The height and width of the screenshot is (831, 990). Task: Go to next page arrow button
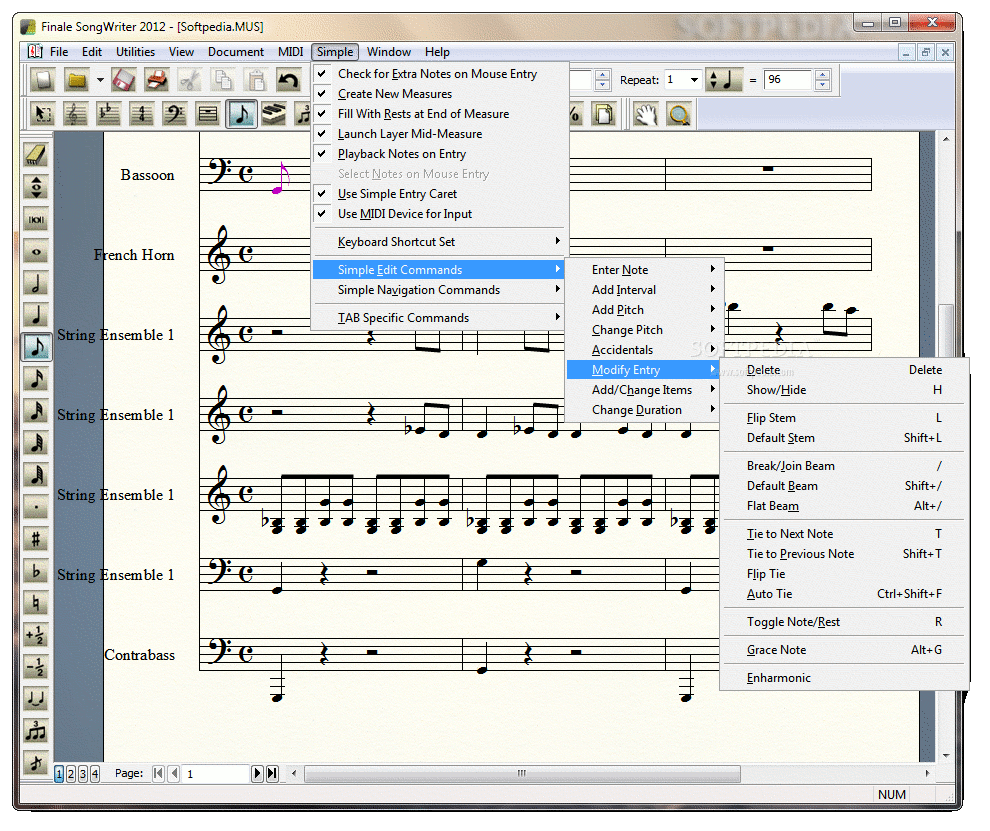tap(257, 774)
